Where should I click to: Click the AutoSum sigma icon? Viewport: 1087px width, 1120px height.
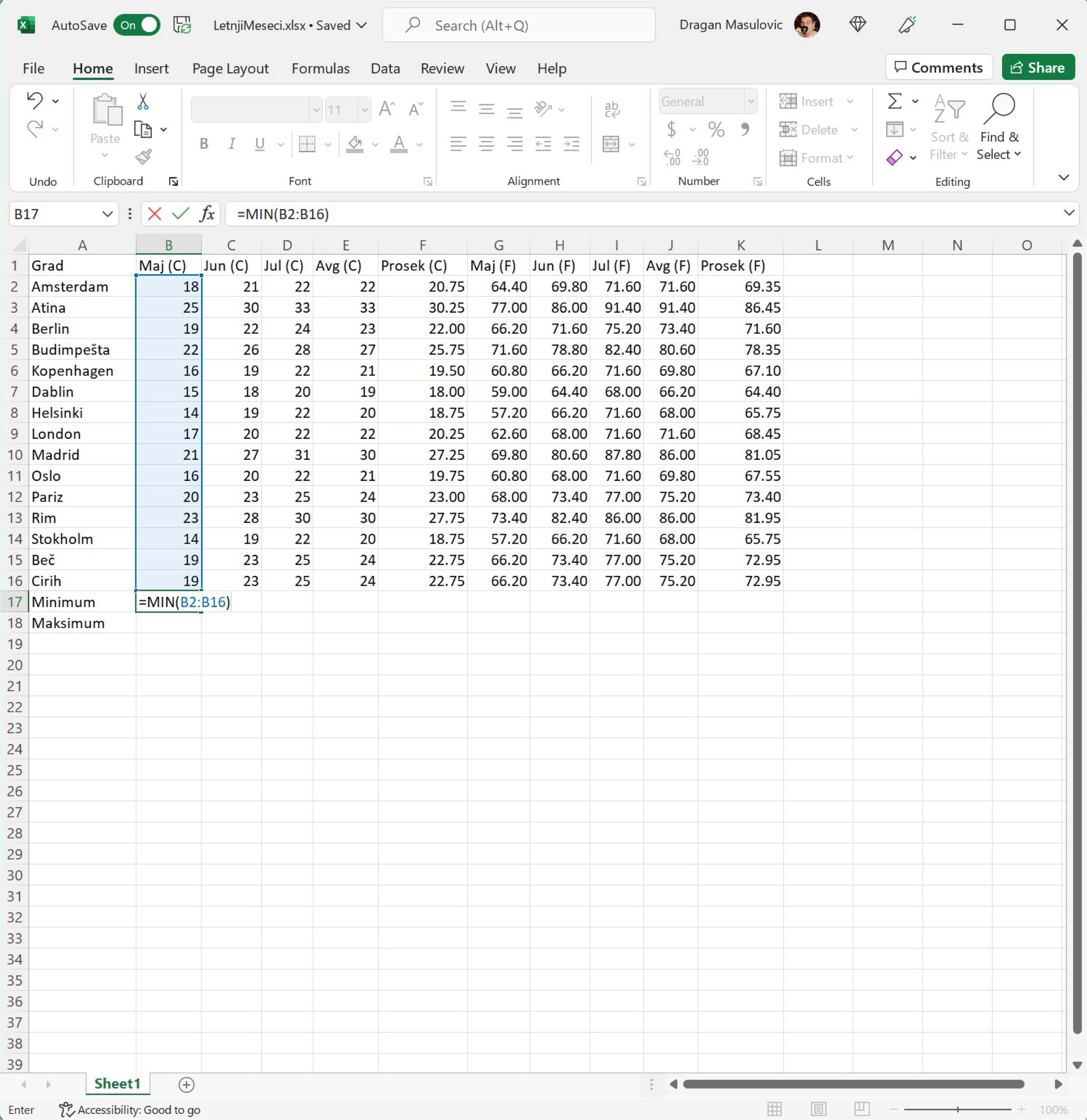click(x=895, y=102)
